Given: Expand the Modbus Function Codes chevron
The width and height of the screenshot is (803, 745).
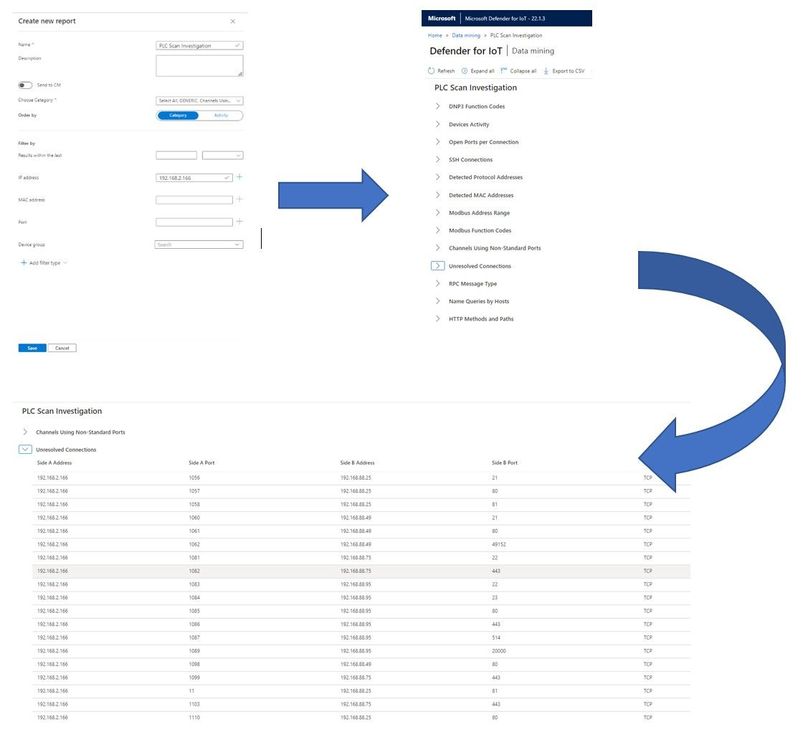Looking at the screenshot, I should [437, 230].
